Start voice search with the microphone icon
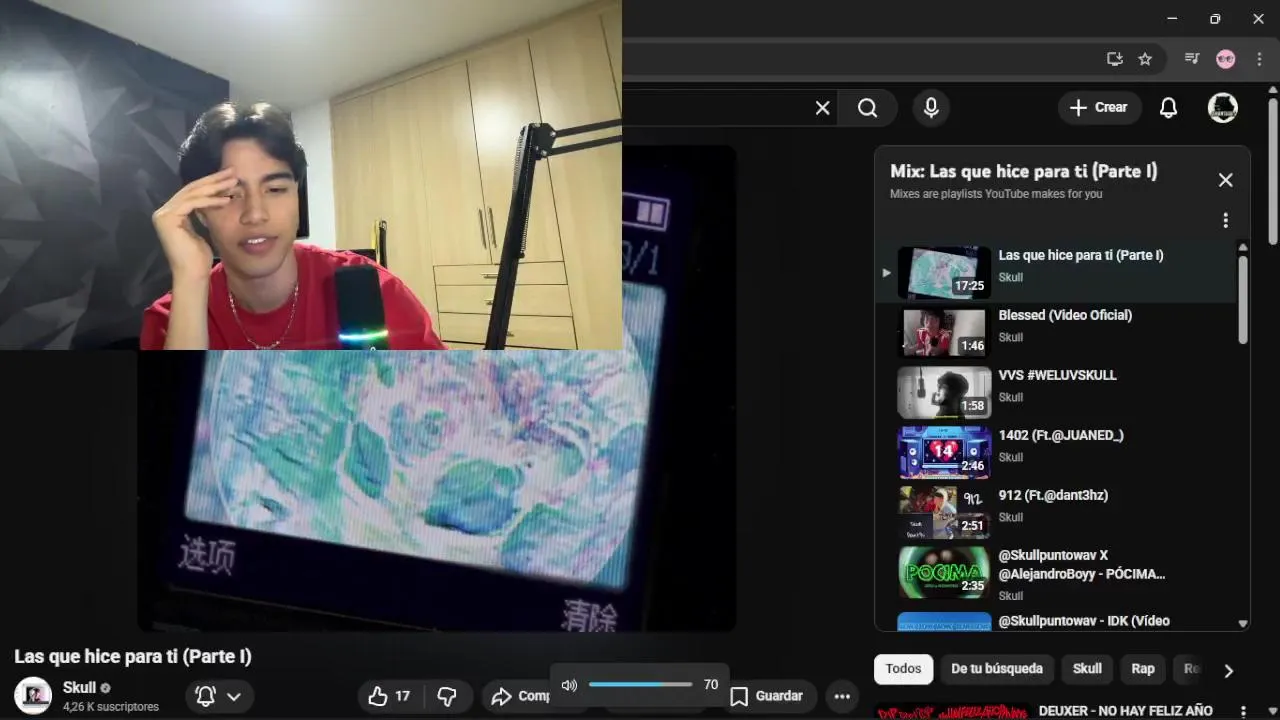1280x720 pixels. tap(931, 108)
